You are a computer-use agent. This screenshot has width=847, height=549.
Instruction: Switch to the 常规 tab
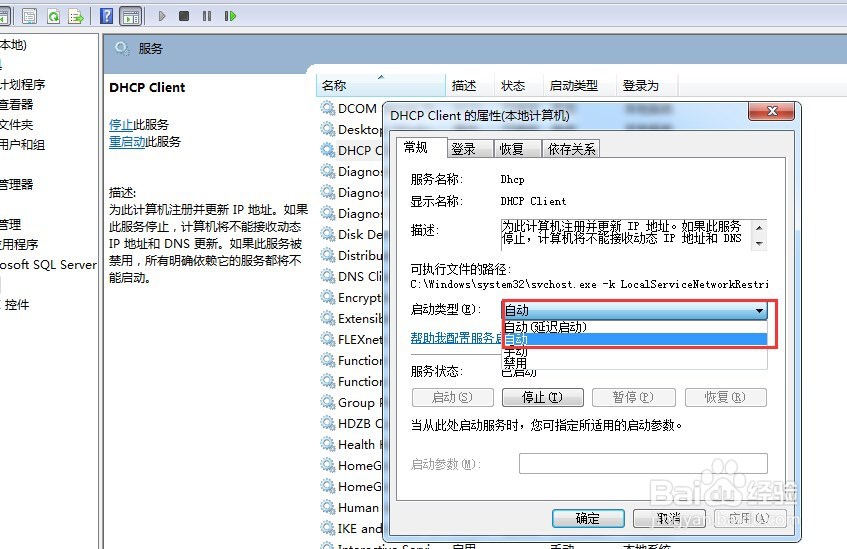pos(421,148)
